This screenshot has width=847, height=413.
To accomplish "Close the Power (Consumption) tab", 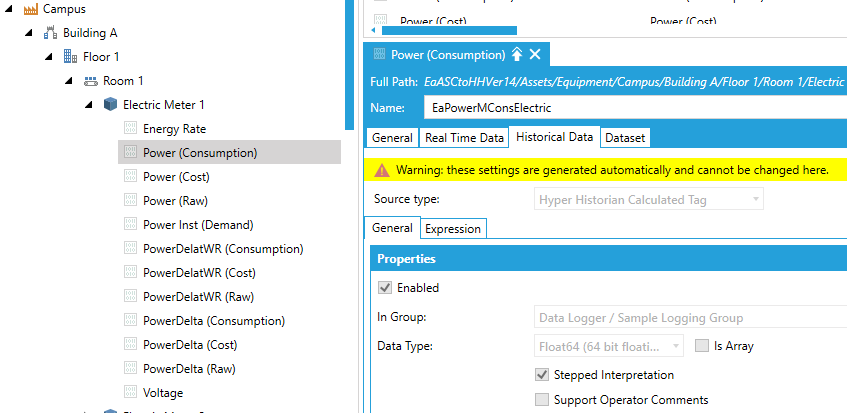I will click(x=535, y=55).
